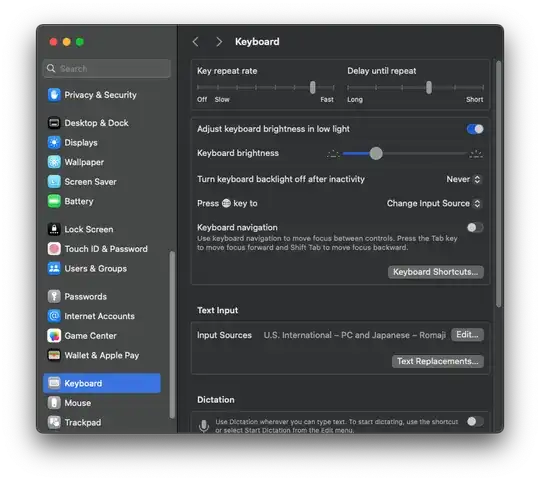540x481 pixels.
Task: Select Displays in the sidebar
Action: click(x=102, y=143)
